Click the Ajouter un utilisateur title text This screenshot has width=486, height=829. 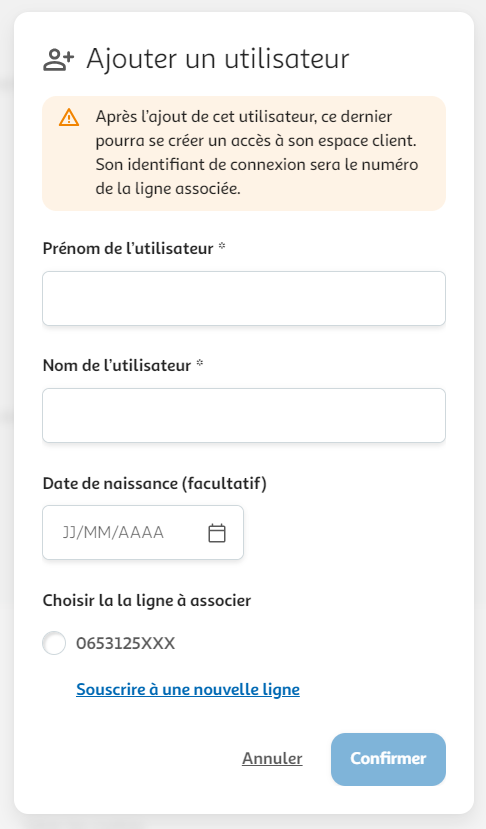(x=218, y=58)
